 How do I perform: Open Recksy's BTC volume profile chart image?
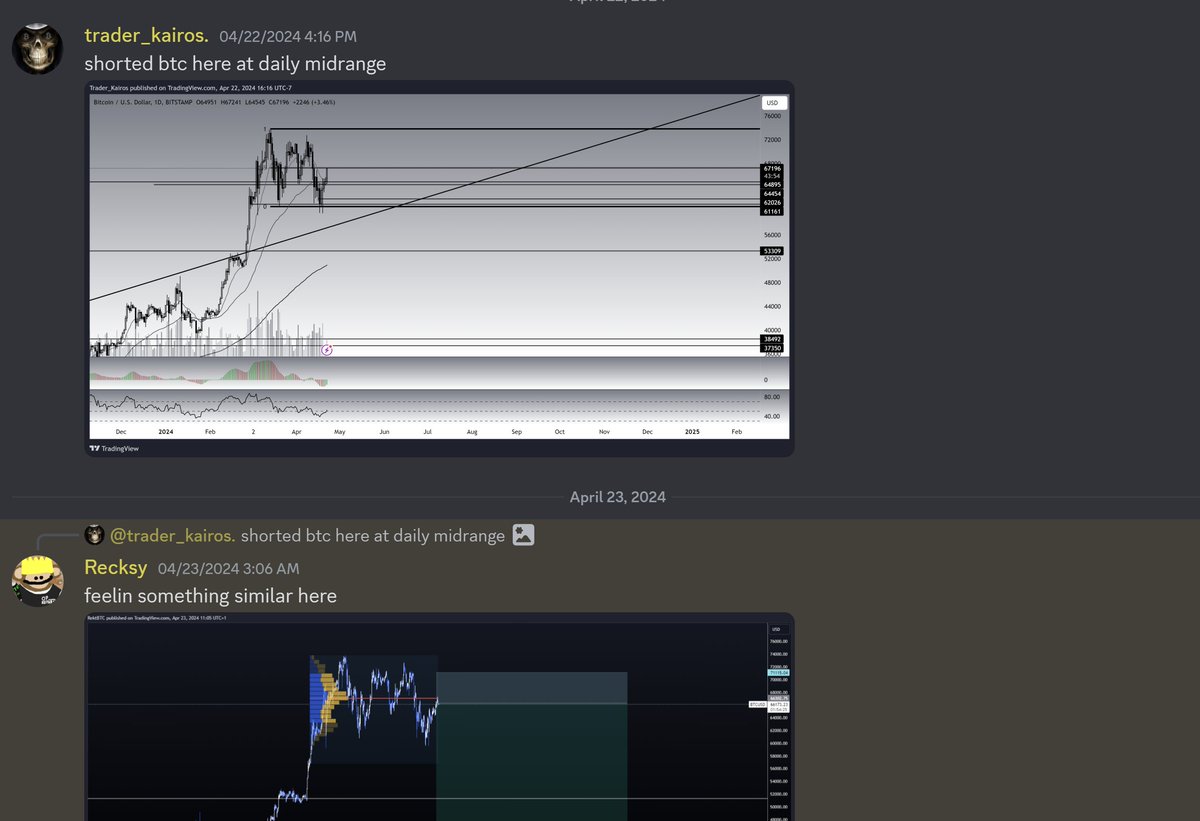439,717
